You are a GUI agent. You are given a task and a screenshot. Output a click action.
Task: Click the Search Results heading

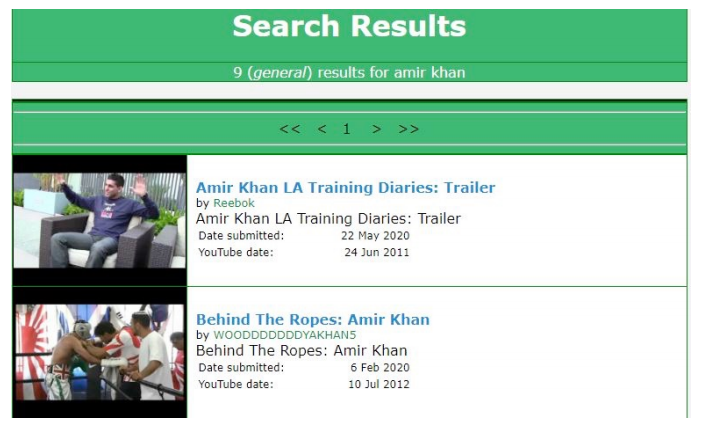pos(349,26)
